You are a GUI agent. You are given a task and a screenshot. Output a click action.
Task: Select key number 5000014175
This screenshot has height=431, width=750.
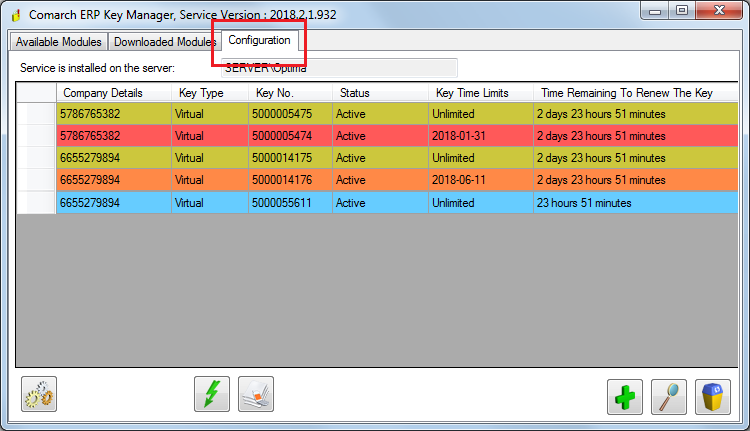coord(290,158)
